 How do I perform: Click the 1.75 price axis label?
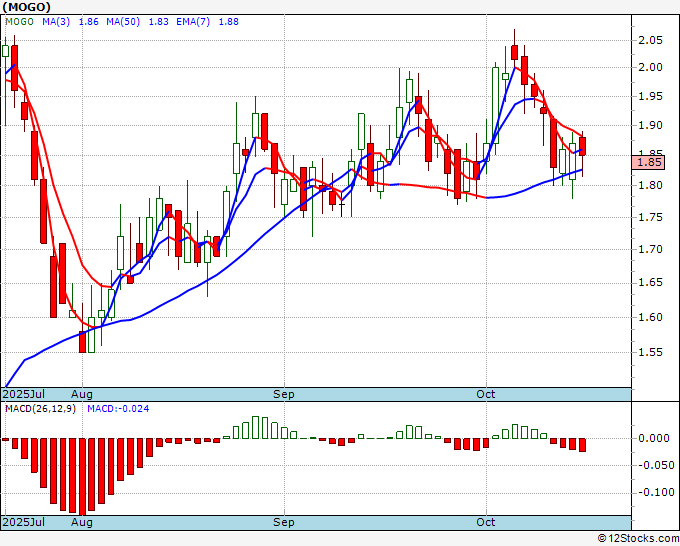(x=651, y=217)
